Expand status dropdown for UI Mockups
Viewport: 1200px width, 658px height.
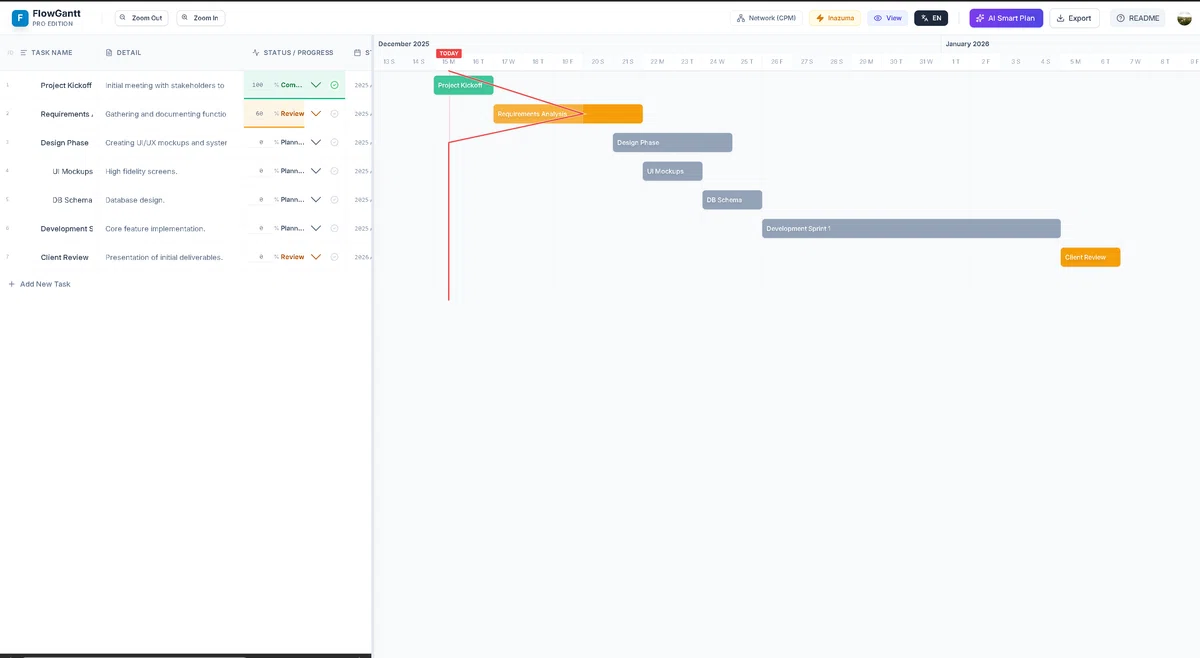click(316, 171)
